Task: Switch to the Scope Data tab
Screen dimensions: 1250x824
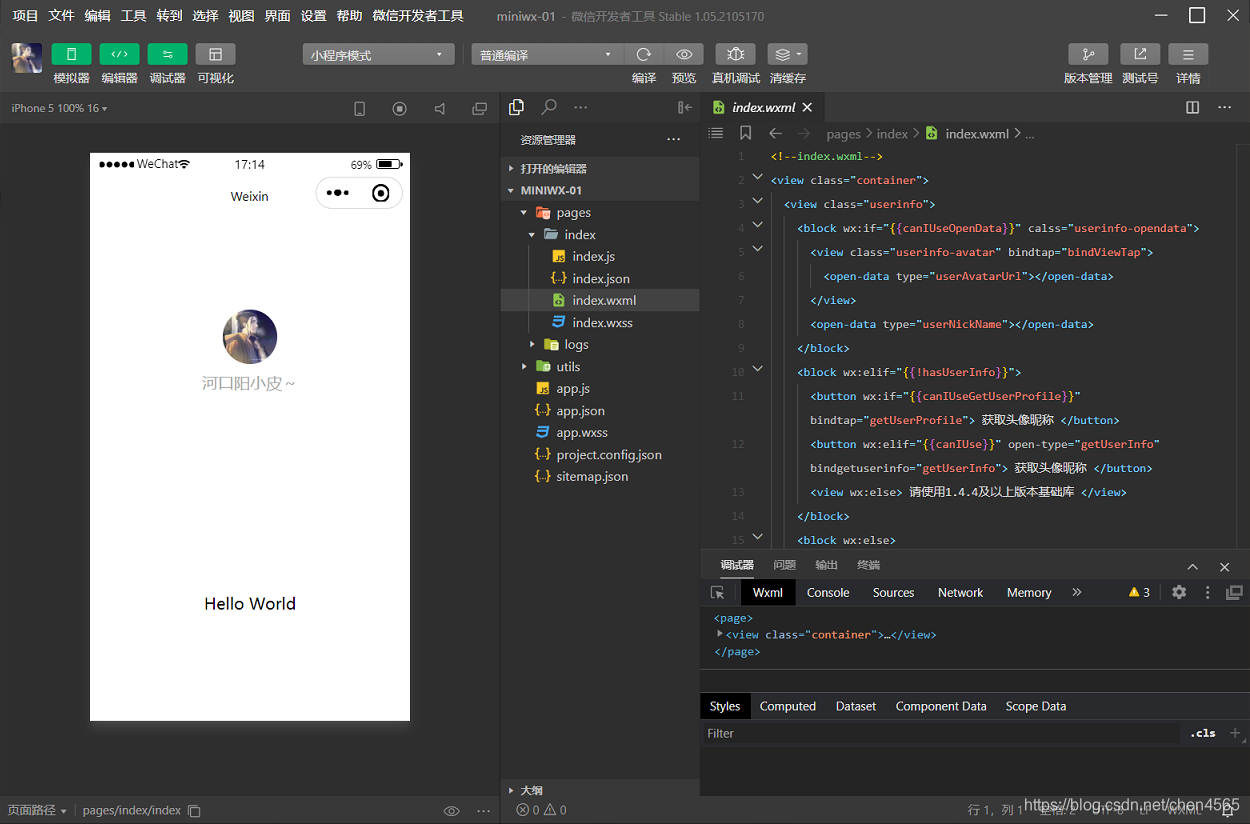Action: click(x=1035, y=706)
